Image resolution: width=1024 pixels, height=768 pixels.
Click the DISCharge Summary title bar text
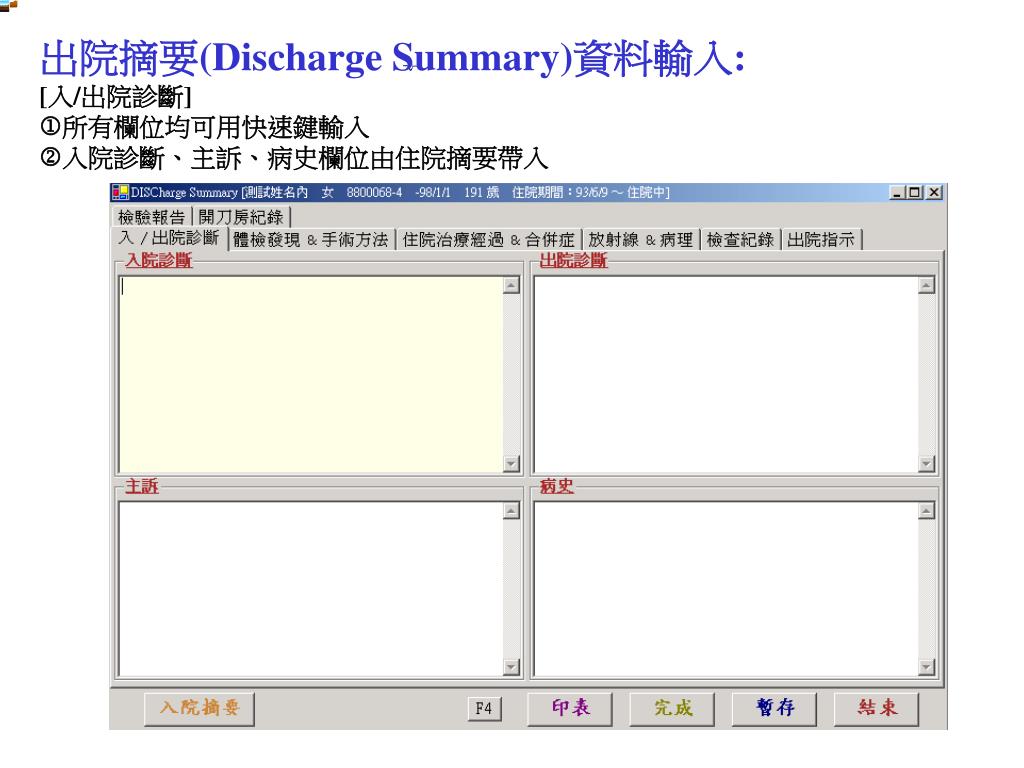pos(400,193)
